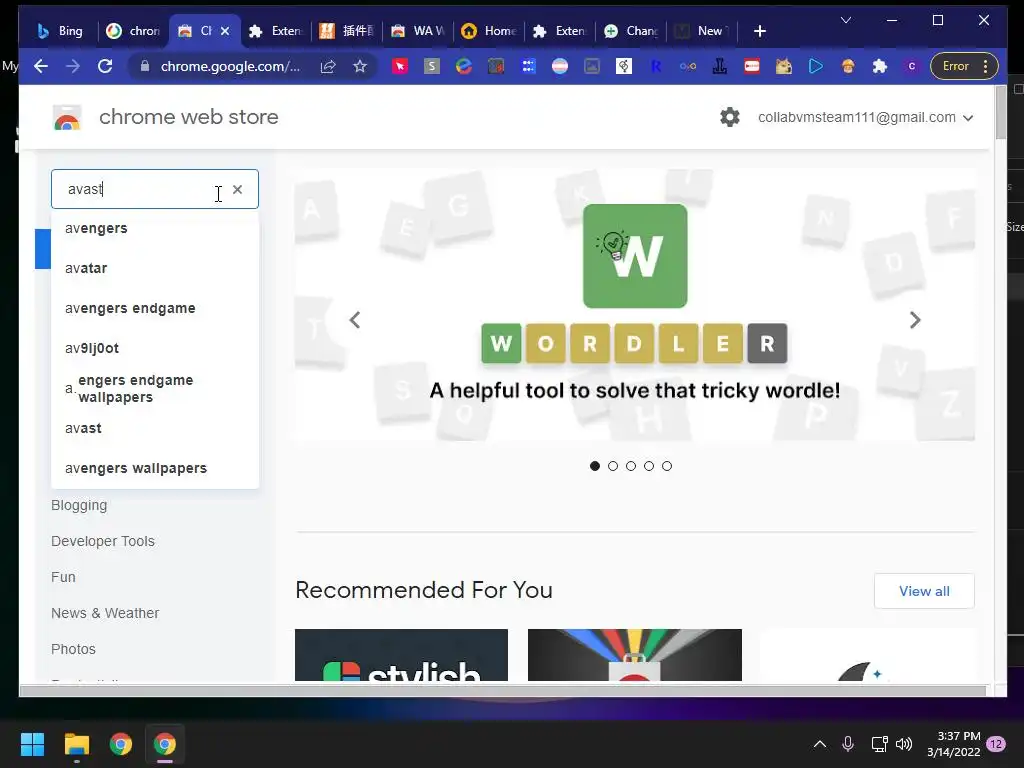Select the first carousel dot

click(x=594, y=466)
